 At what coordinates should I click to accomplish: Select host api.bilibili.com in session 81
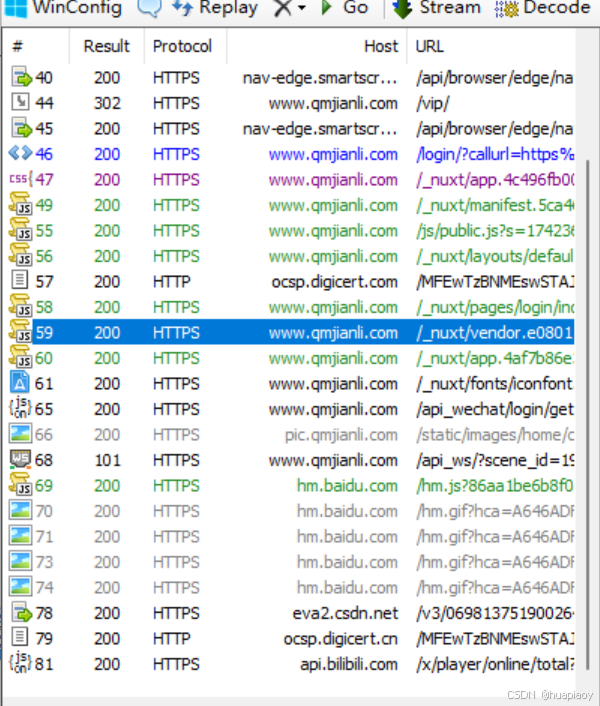point(349,664)
